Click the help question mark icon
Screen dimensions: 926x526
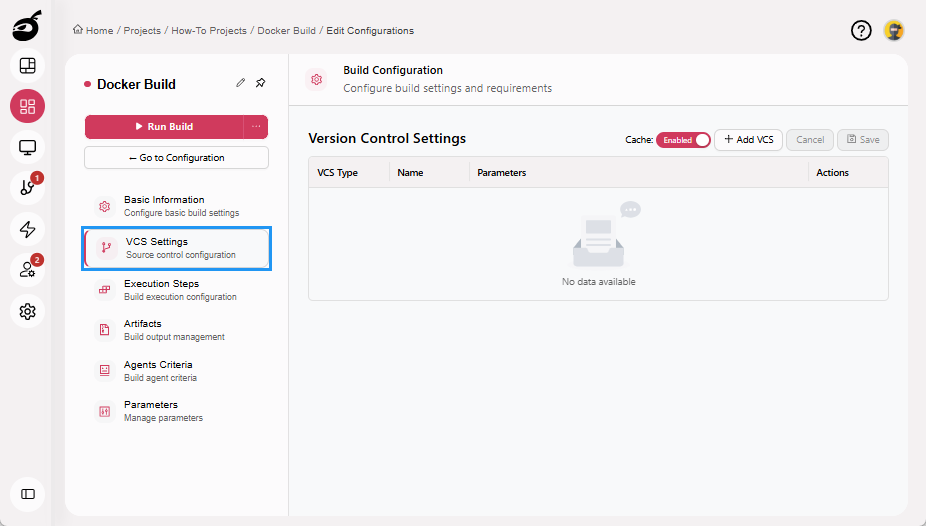point(861,30)
